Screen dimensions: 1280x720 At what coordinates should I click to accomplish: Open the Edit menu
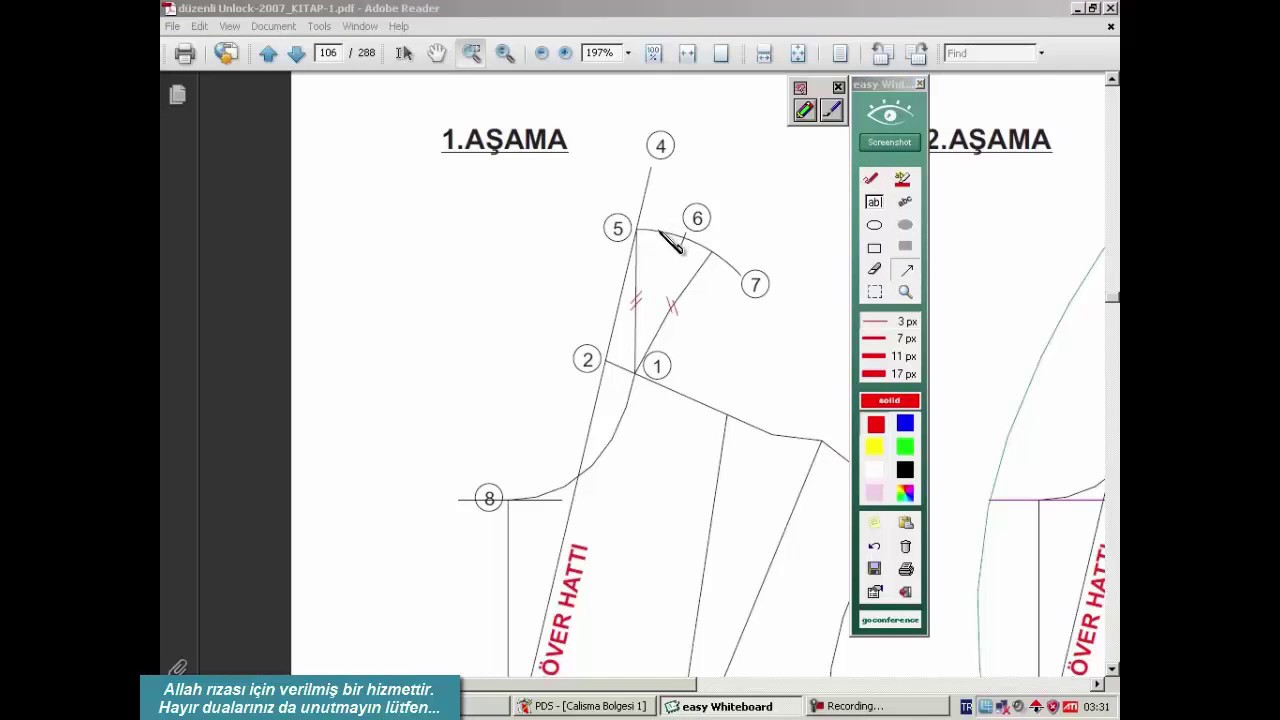tap(200, 26)
